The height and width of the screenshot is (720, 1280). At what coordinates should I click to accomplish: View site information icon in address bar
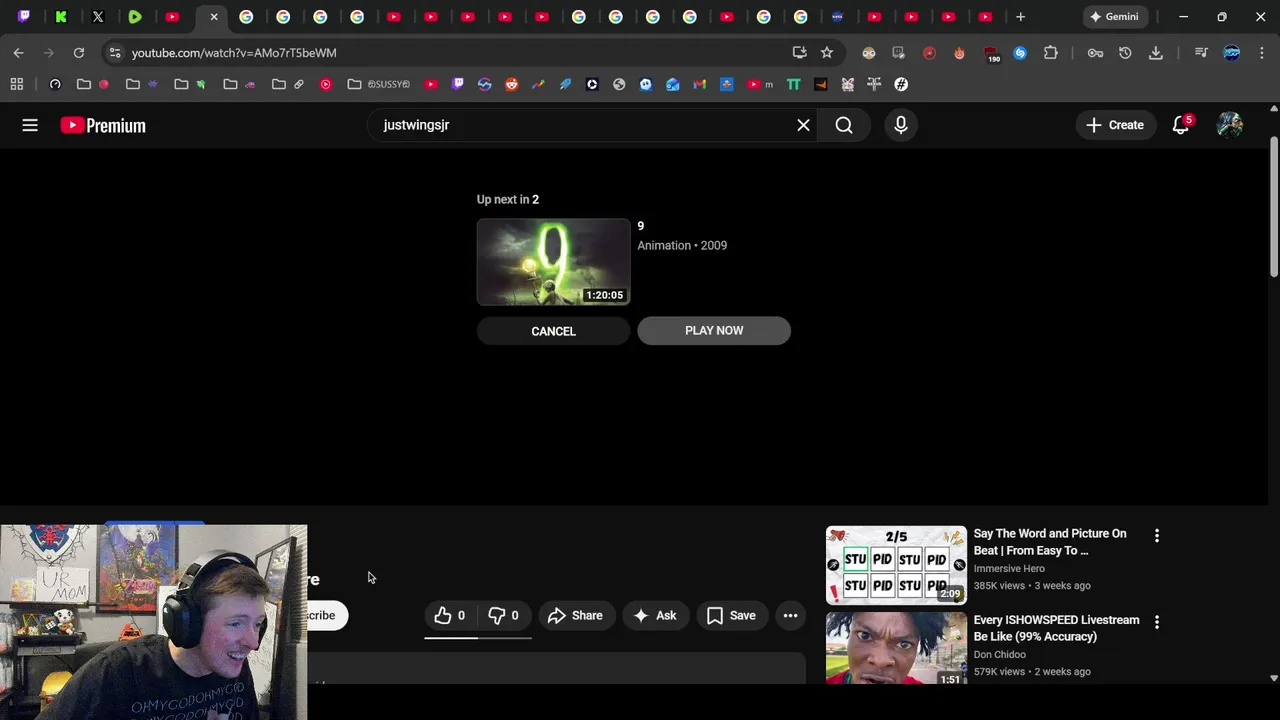[115, 53]
